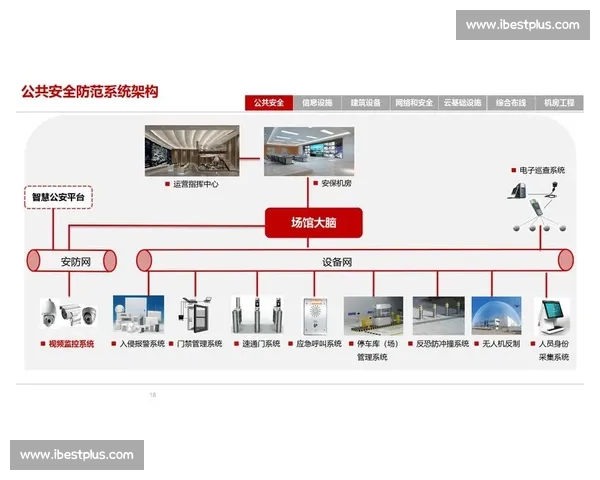Viewport: 600px width, 480px height.
Task: Click the 运营指挥中心 label
Action: (x=196, y=184)
